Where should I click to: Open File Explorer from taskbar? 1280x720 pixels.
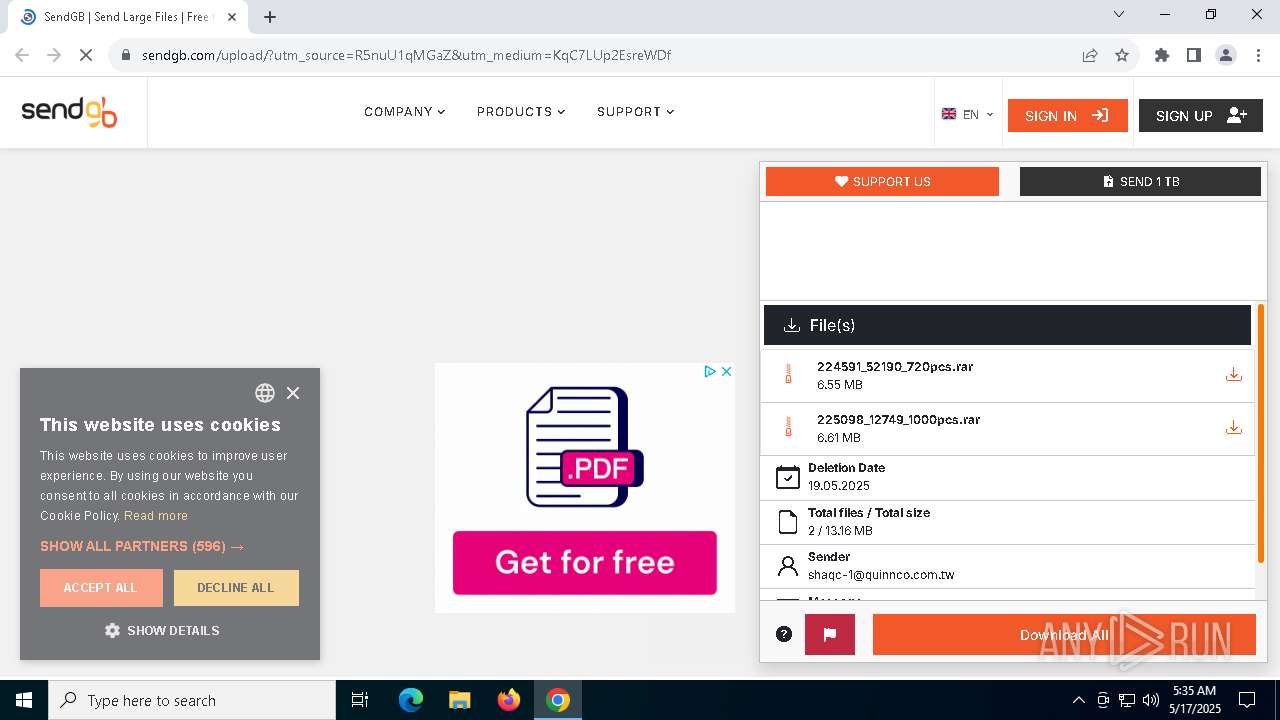[459, 700]
